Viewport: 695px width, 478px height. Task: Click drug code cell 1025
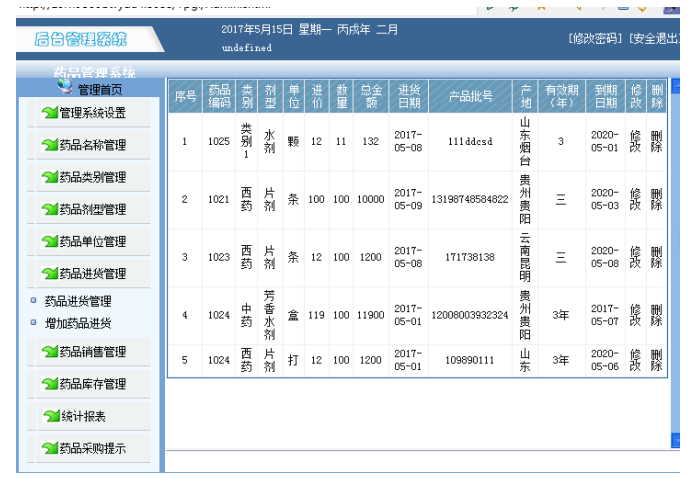pyautogui.click(x=219, y=141)
